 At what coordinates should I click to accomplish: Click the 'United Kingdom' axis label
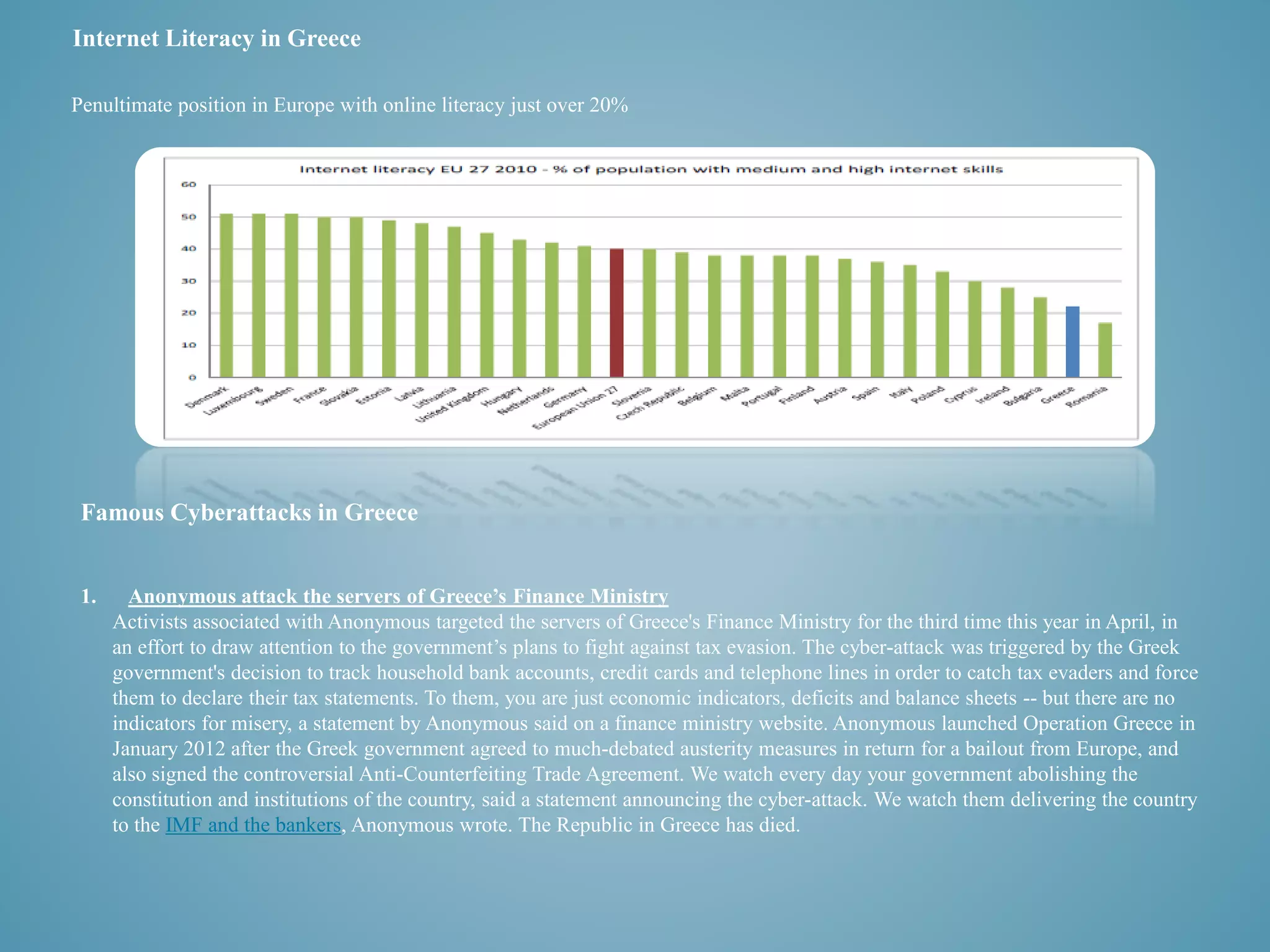click(x=451, y=405)
